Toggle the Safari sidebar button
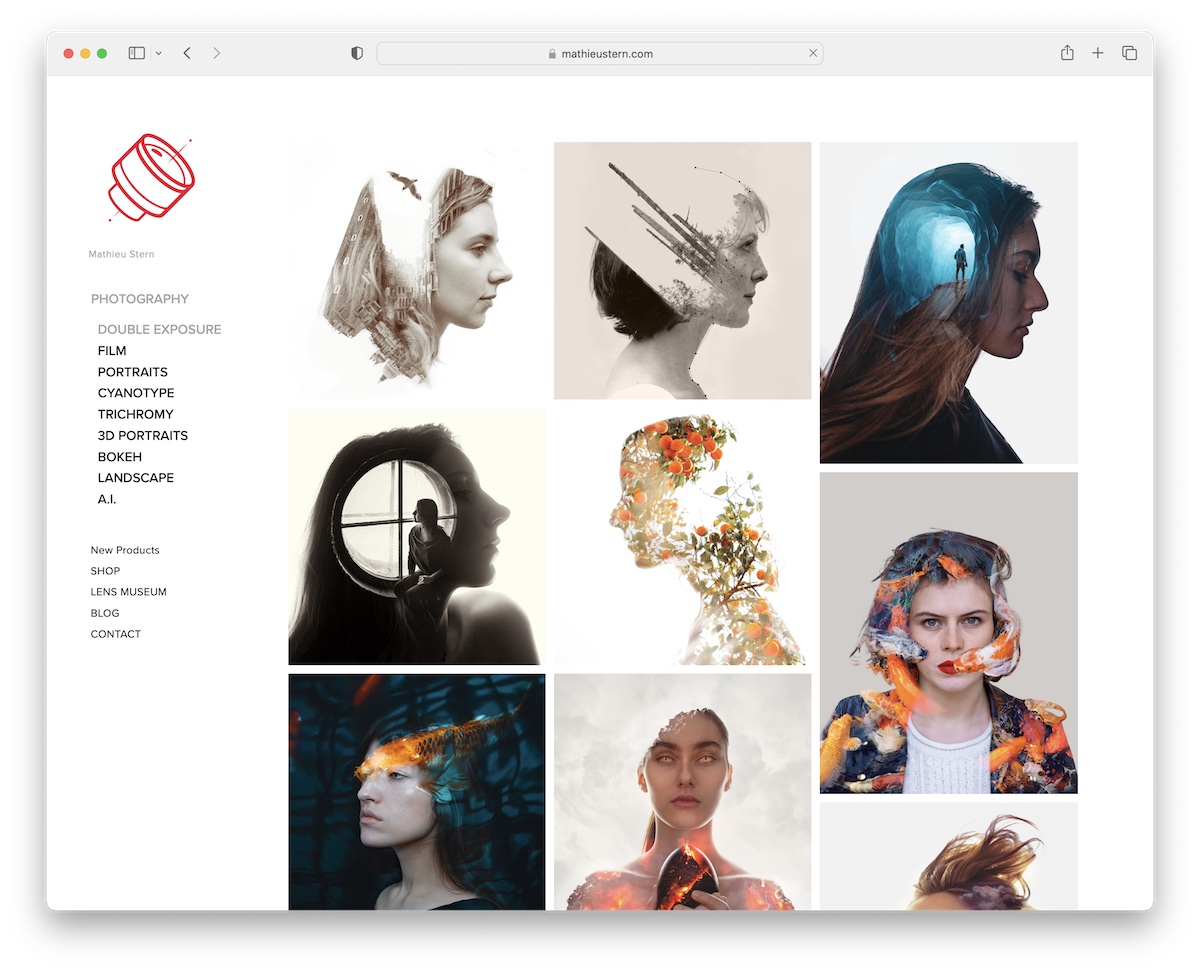The image size is (1200, 972). coord(137,53)
